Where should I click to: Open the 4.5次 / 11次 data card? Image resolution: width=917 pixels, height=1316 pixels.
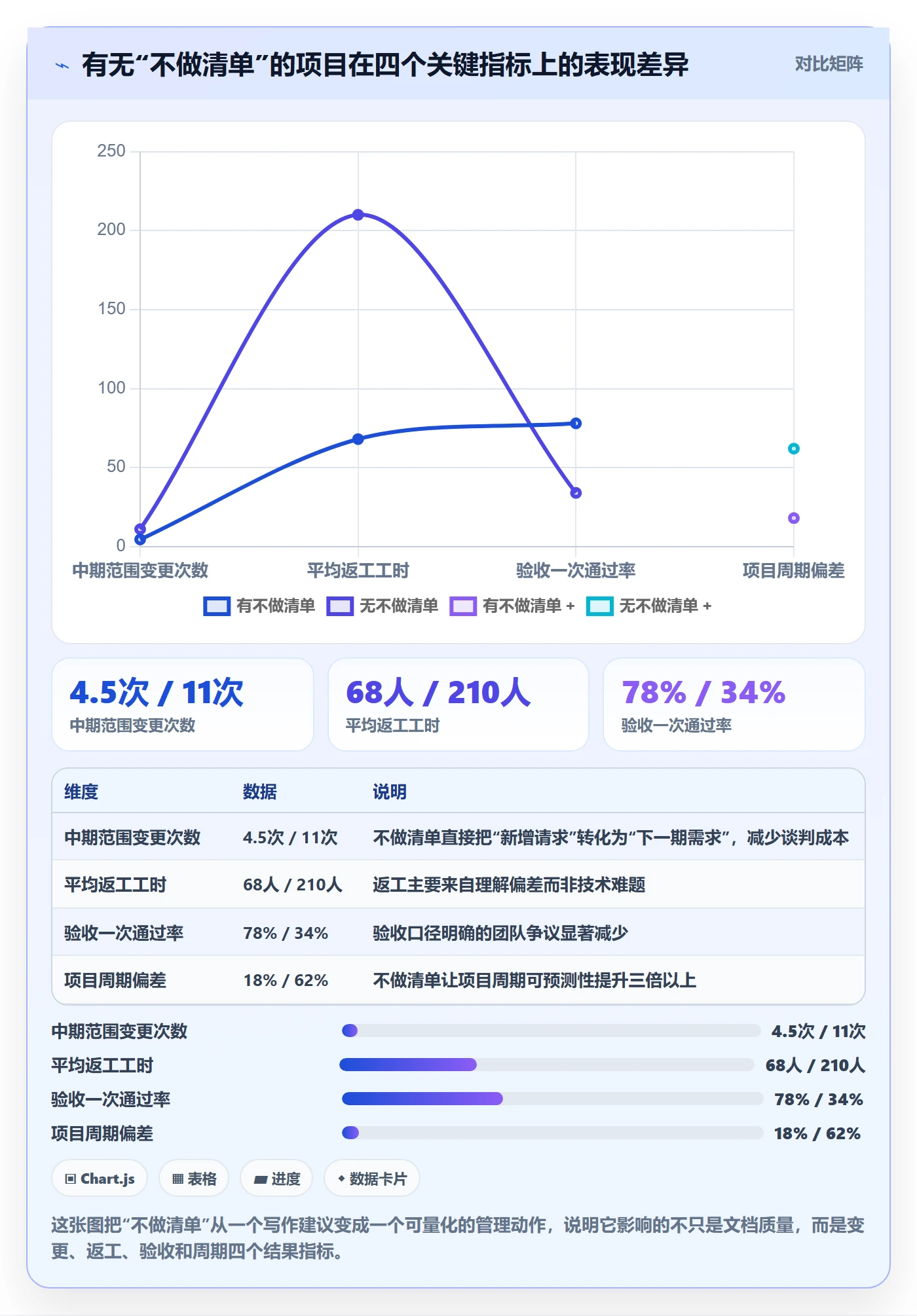point(183,704)
